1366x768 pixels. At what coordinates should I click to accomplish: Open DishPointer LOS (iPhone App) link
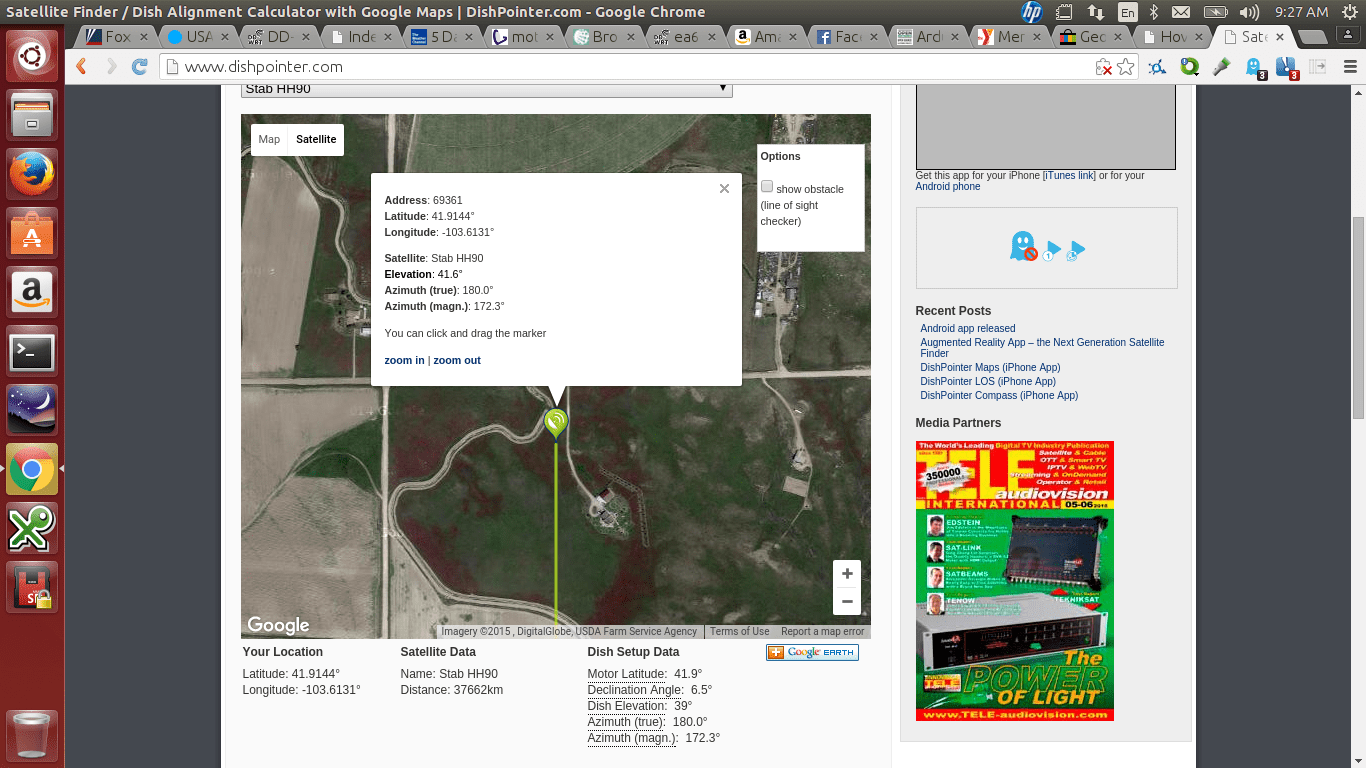tap(988, 381)
